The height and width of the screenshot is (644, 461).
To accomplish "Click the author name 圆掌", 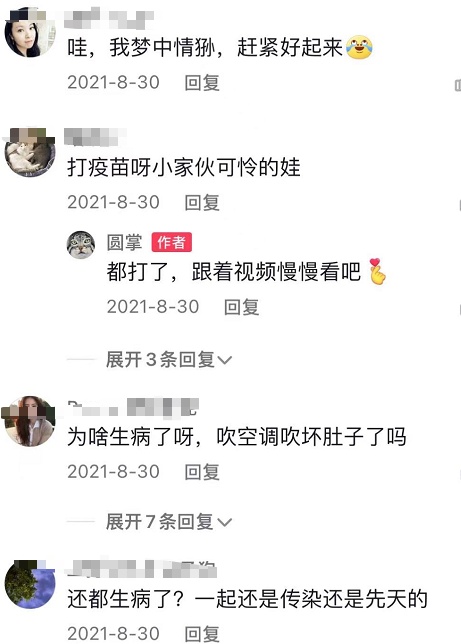I will coord(124,242).
